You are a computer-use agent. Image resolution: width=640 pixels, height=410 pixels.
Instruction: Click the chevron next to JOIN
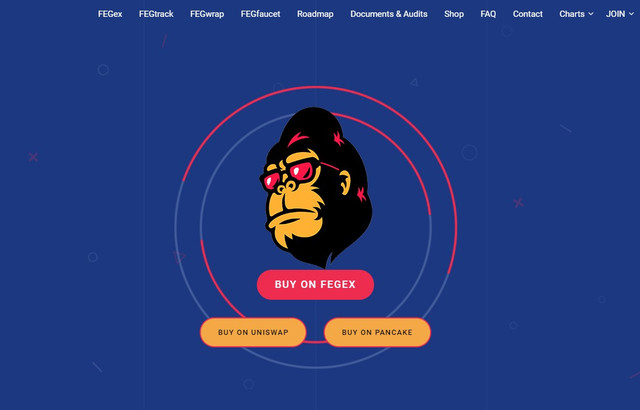(x=631, y=14)
